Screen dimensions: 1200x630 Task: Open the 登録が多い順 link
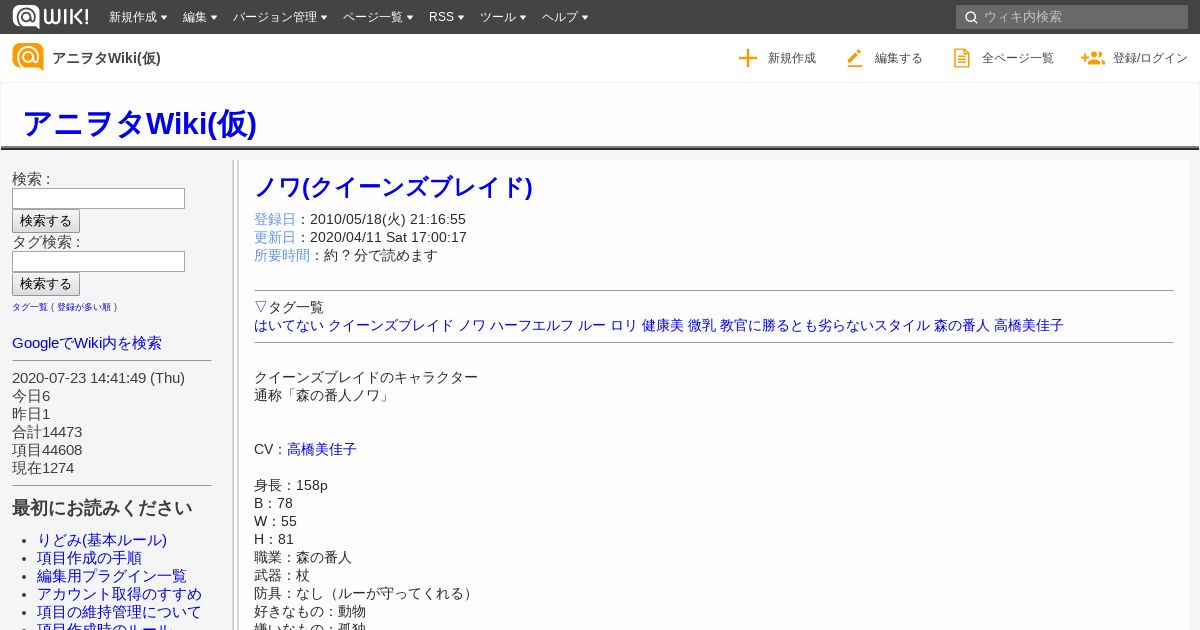pos(84,307)
